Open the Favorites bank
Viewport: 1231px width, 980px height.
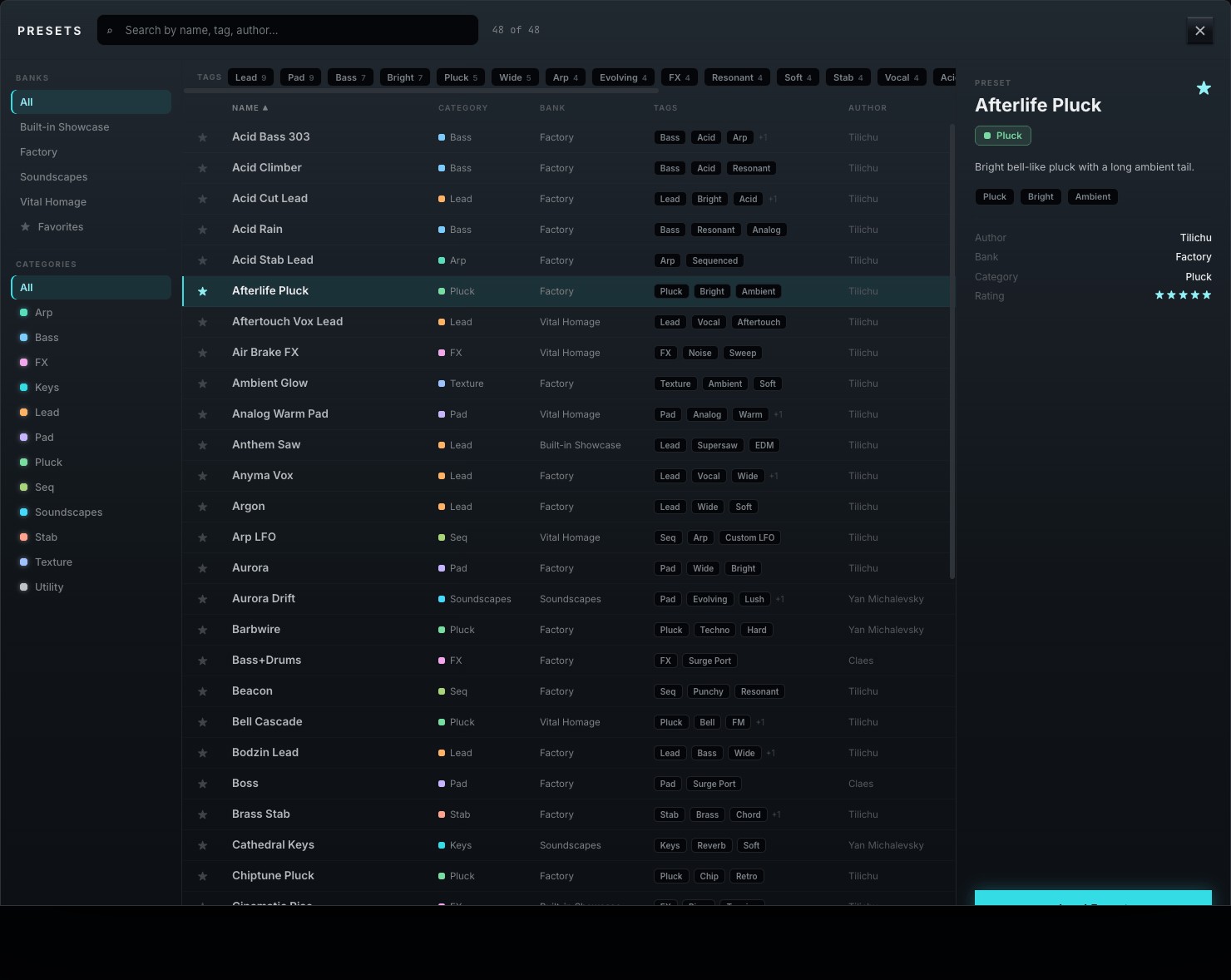91,227
